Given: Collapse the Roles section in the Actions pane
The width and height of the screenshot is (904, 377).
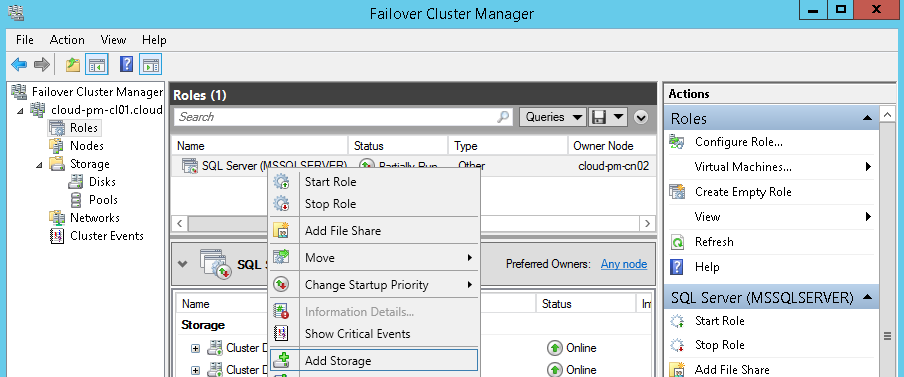Looking at the screenshot, I should (867, 118).
